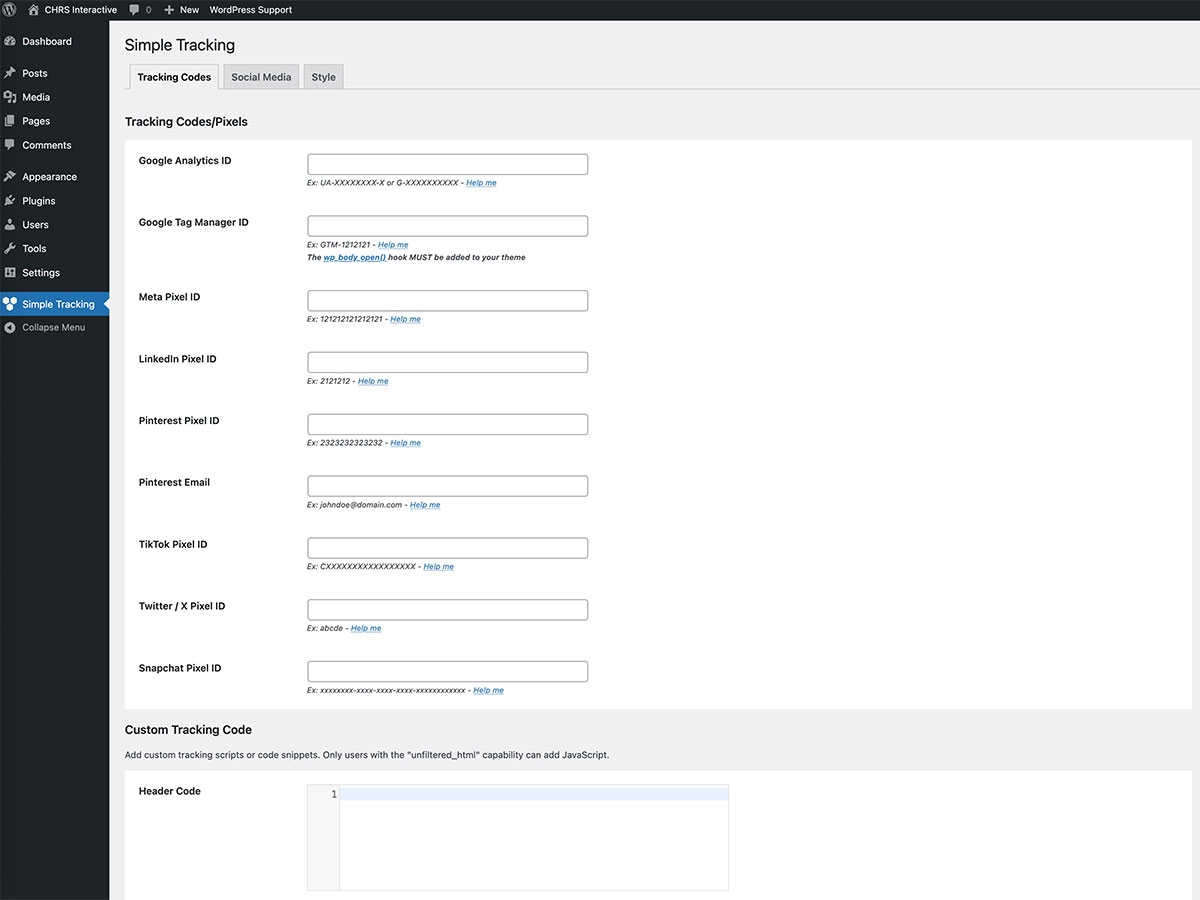Open Help me link for LinkedIn Pixel
This screenshot has width=1200, height=900.
[x=373, y=381]
